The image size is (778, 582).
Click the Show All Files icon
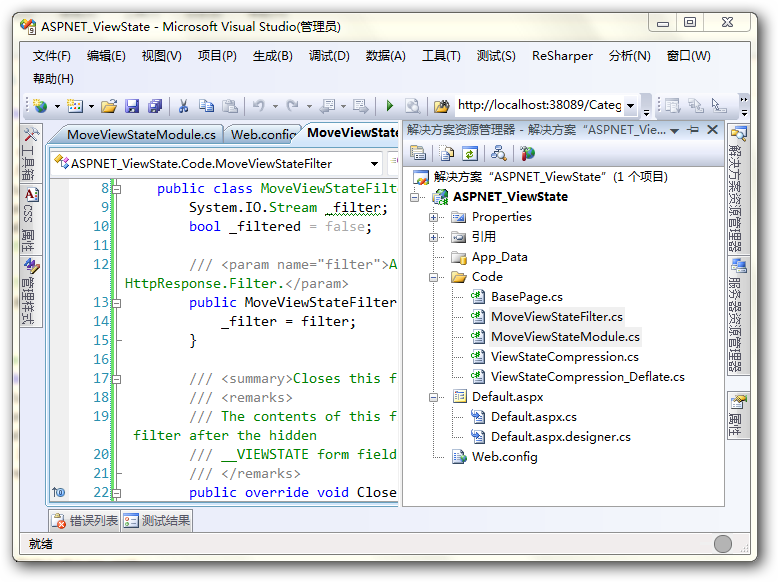[x=447, y=153]
